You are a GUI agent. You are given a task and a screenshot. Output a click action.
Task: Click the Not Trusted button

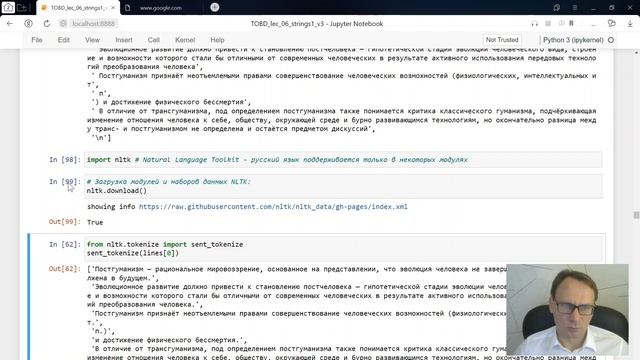pyautogui.click(x=502, y=40)
